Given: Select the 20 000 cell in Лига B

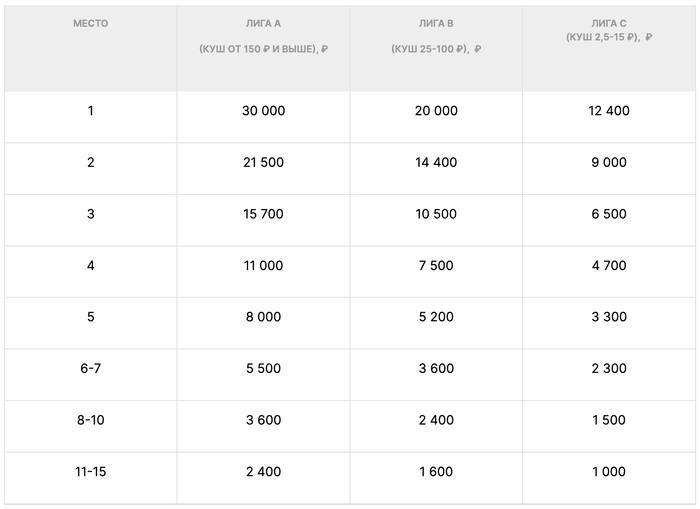Looking at the screenshot, I should point(436,111).
